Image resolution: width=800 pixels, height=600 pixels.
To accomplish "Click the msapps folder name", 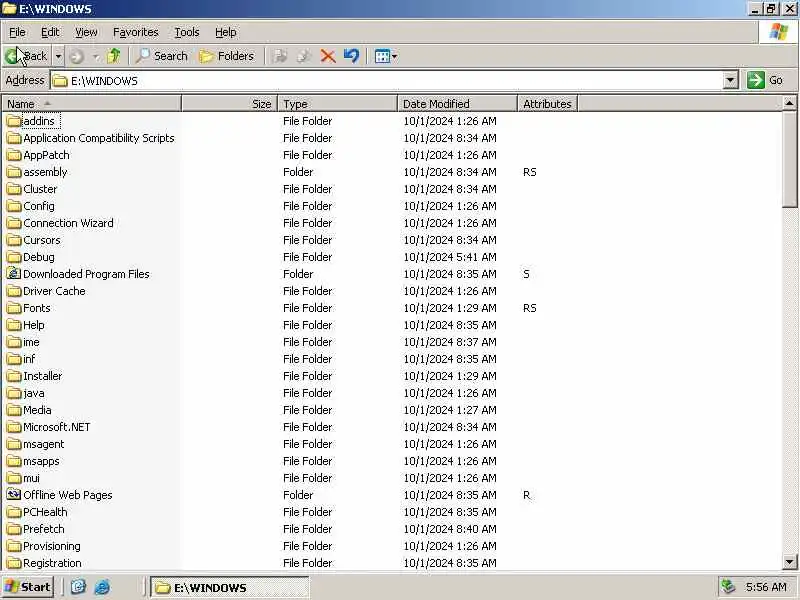I will tap(41, 461).
